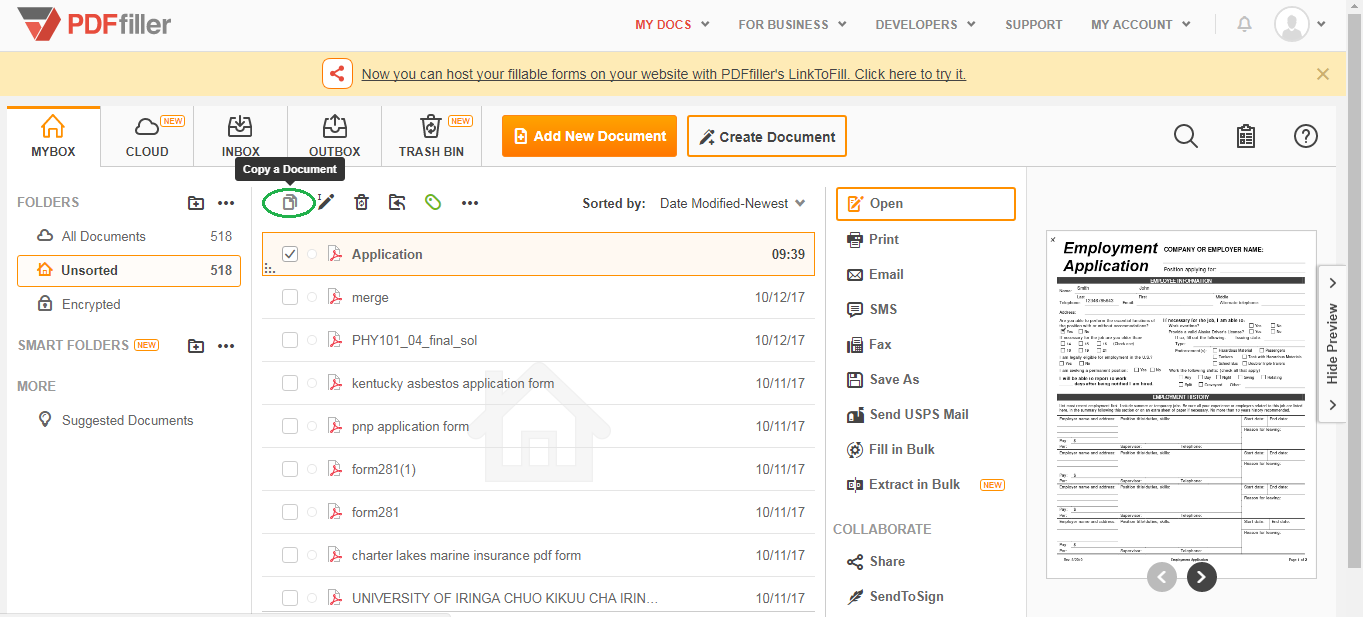Click the search magnifier icon
The image size is (1363, 617).
[1186, 136]
